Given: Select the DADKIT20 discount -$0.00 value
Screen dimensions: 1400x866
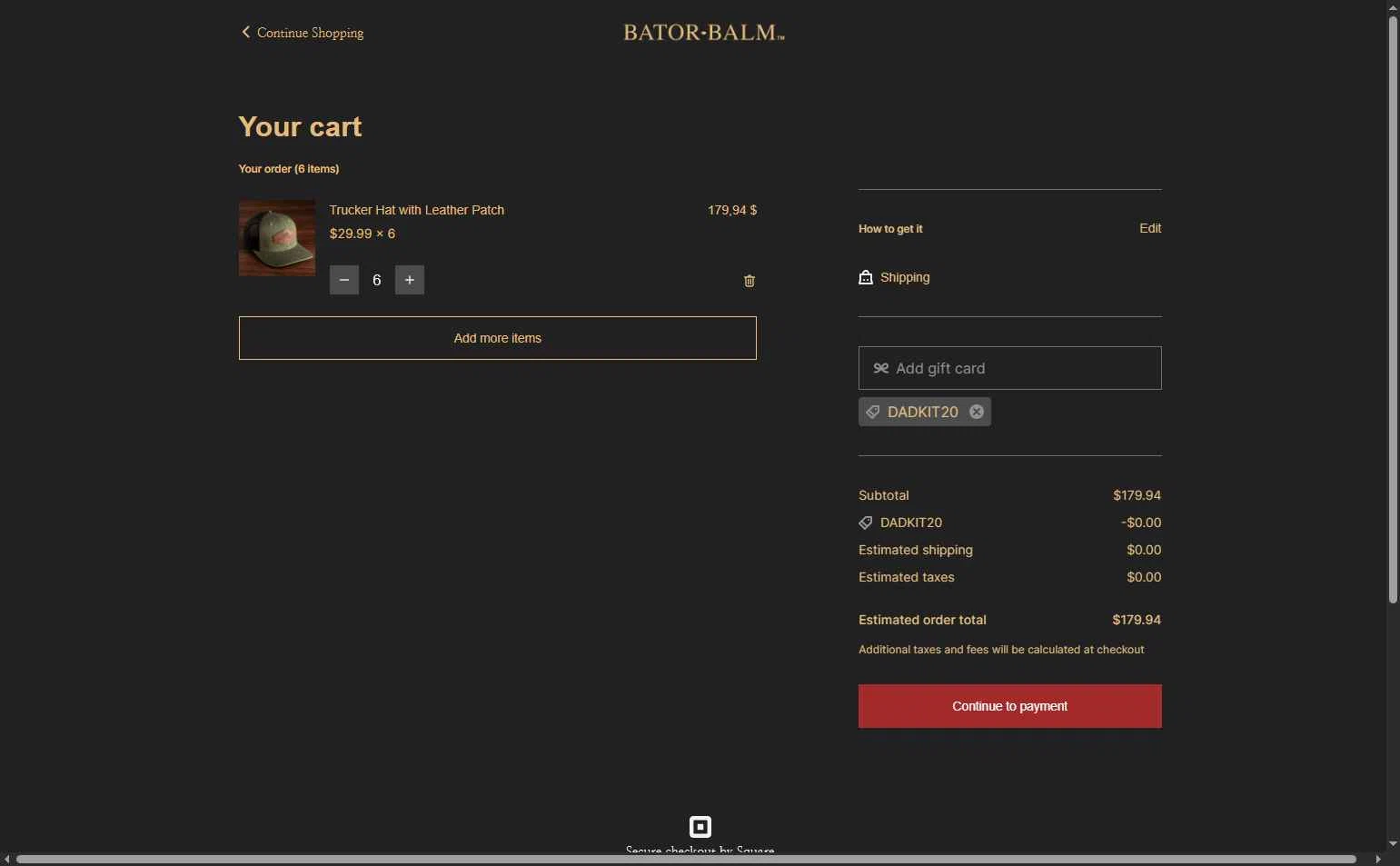Looking at the screenshot, I should pyautogui.click(x=1141, y=523).
